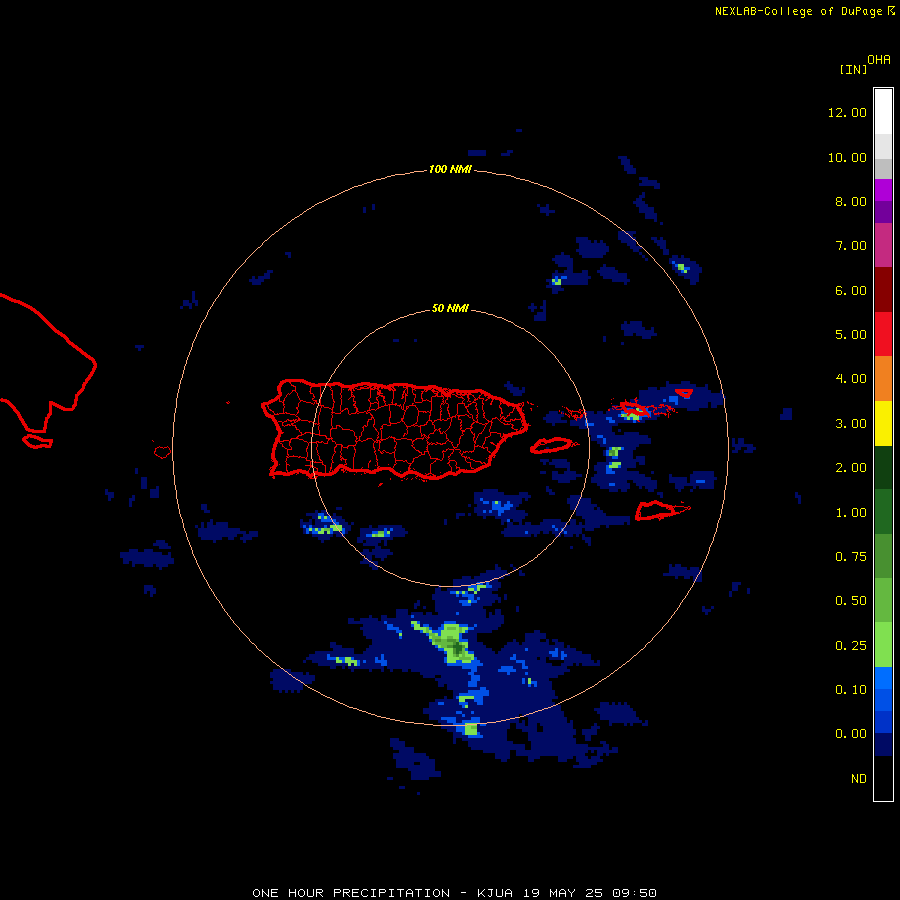The image size is (900, 900).
Task: Click the OHA product label above legend
Action: pos(879,60)
